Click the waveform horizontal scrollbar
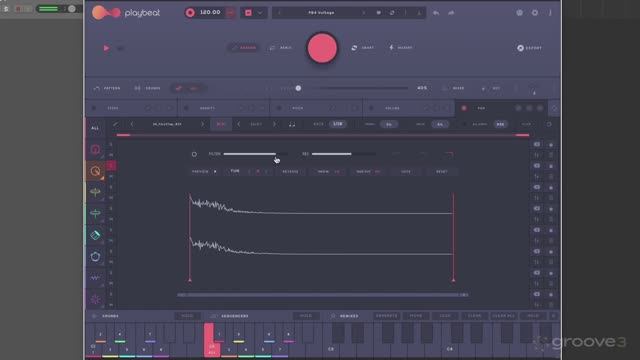This screenshot has width=640, height=360. pos(322,295)
